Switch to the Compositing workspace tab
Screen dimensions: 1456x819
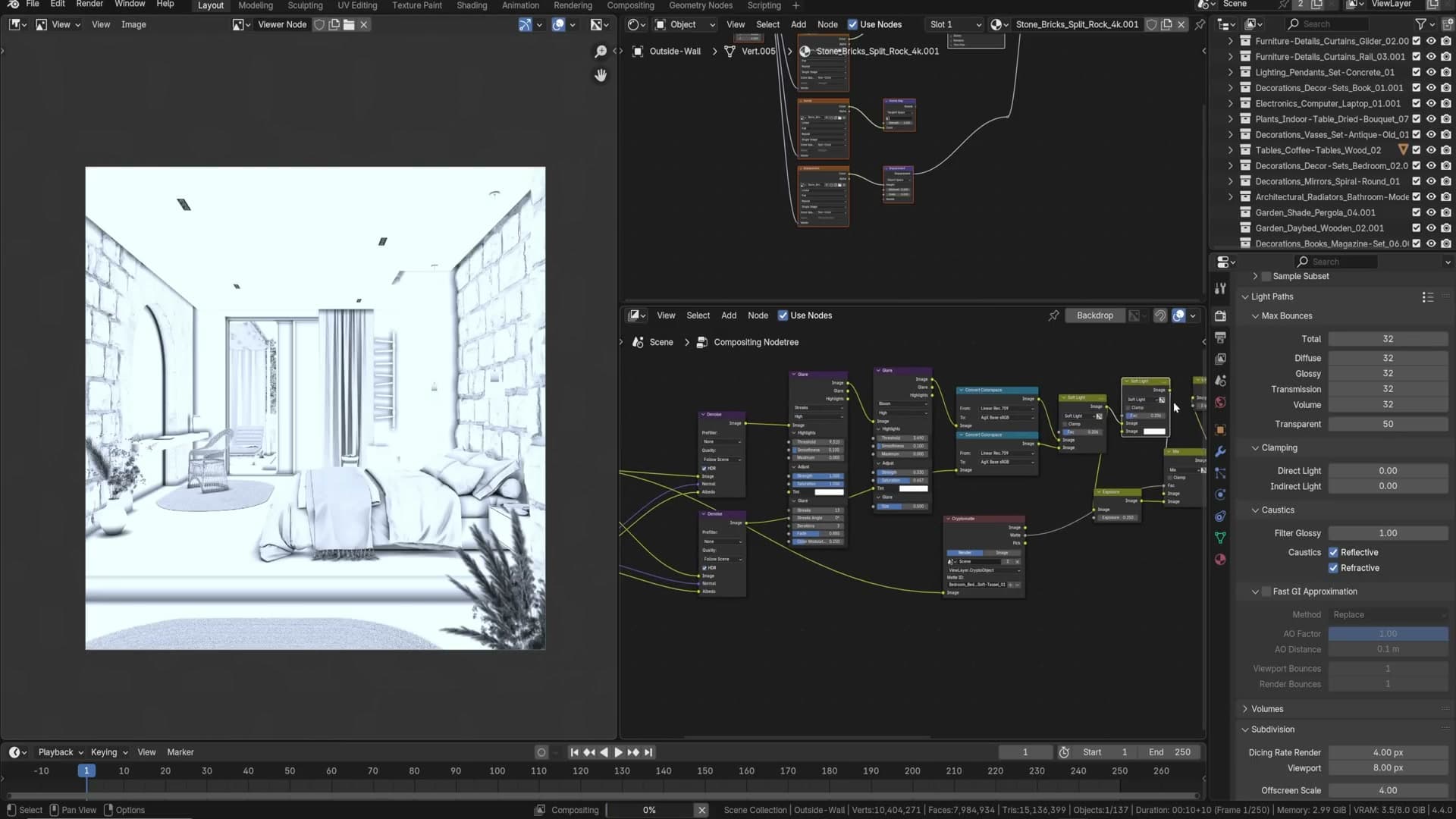pyautogui.click(x=630, y=5)
